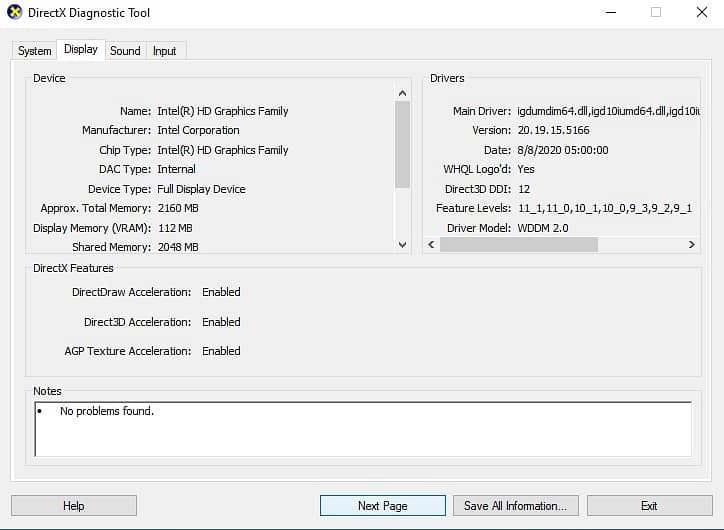Click Save All Information button

[x=515, y=506]
